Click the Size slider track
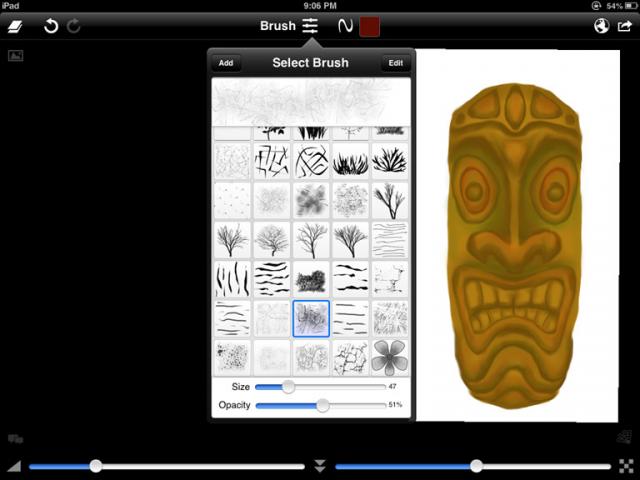 click(x=340, y=386)
